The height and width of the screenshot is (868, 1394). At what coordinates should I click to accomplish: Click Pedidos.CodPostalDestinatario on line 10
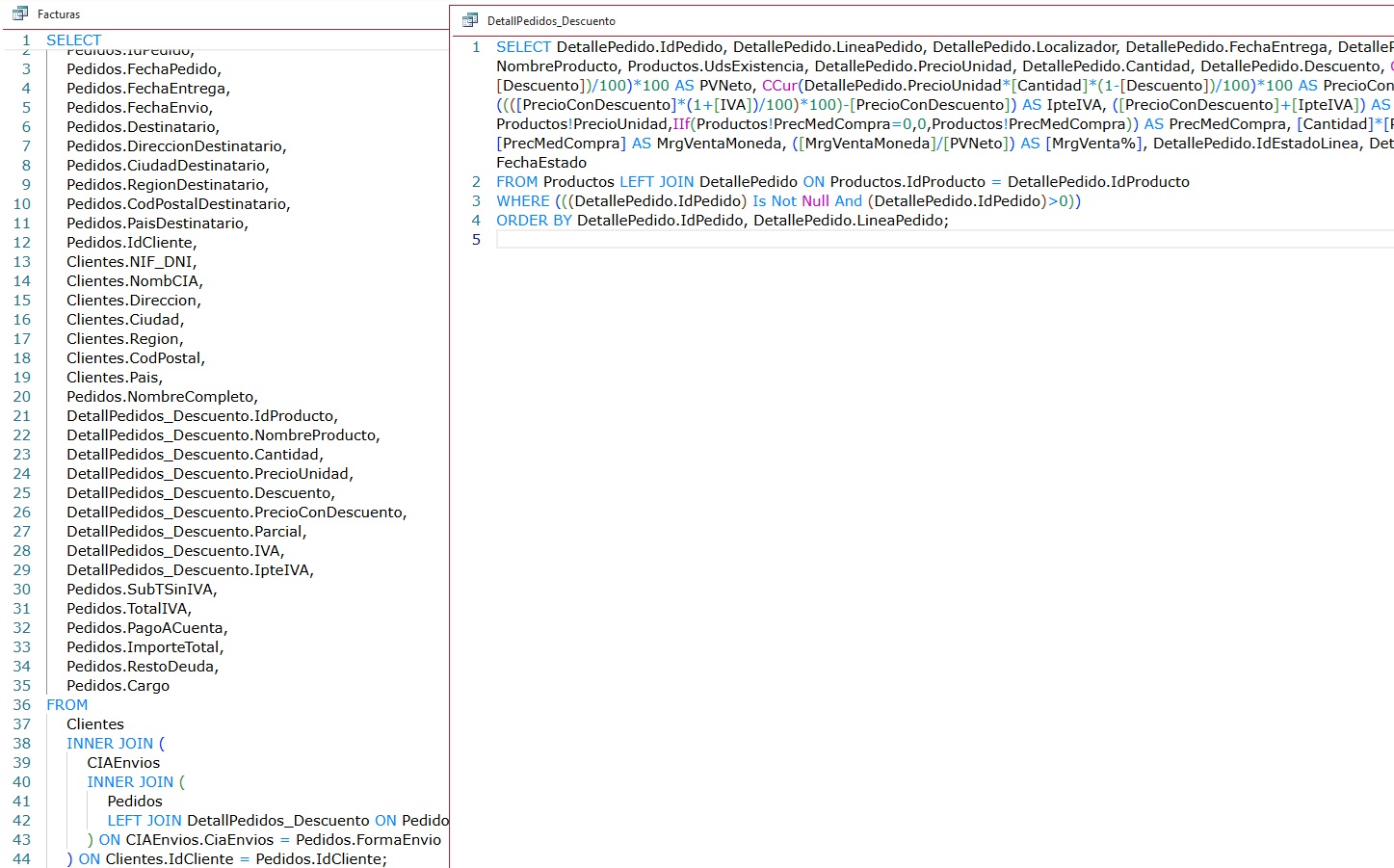tap(178, 203)
